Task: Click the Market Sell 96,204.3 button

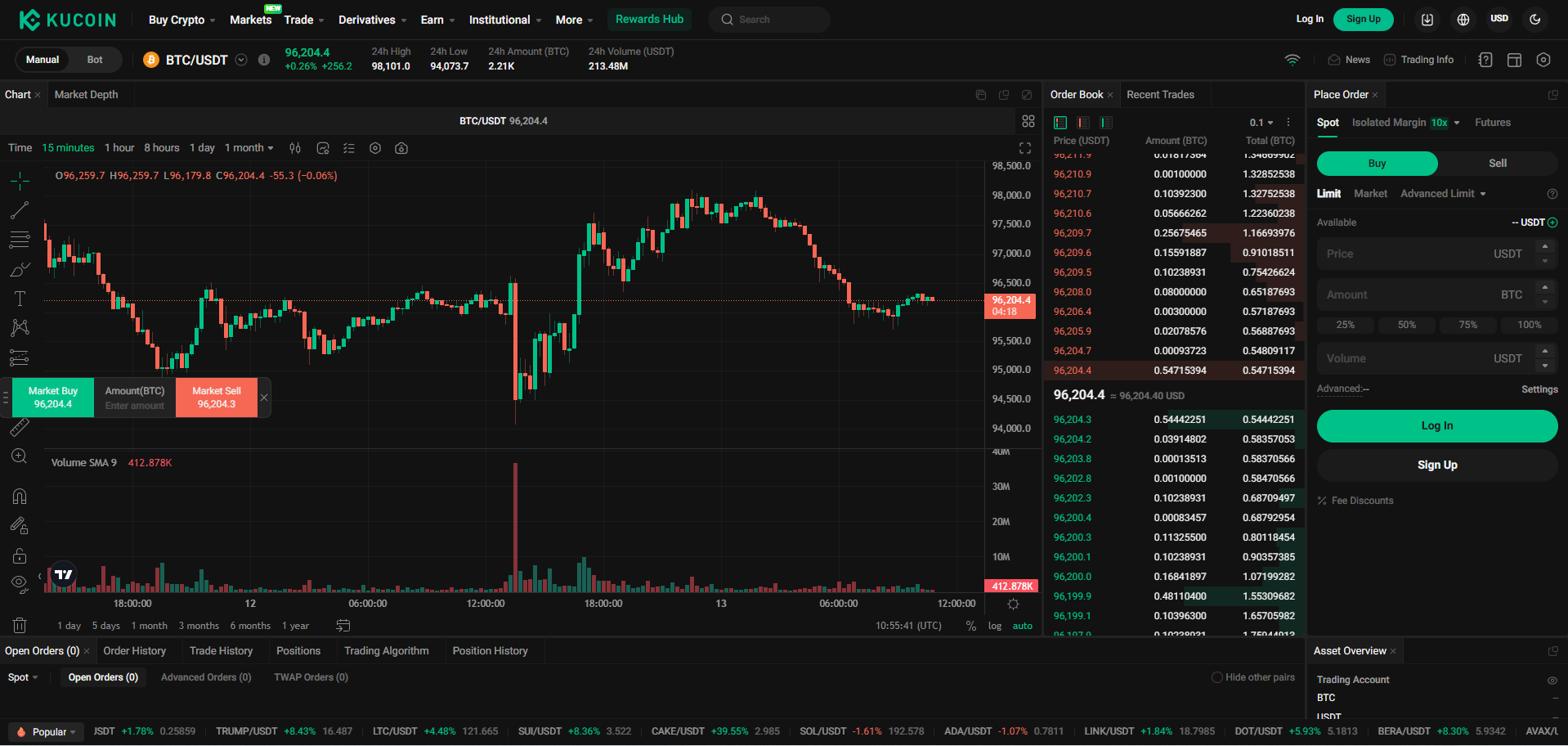Action: [217, 398]
